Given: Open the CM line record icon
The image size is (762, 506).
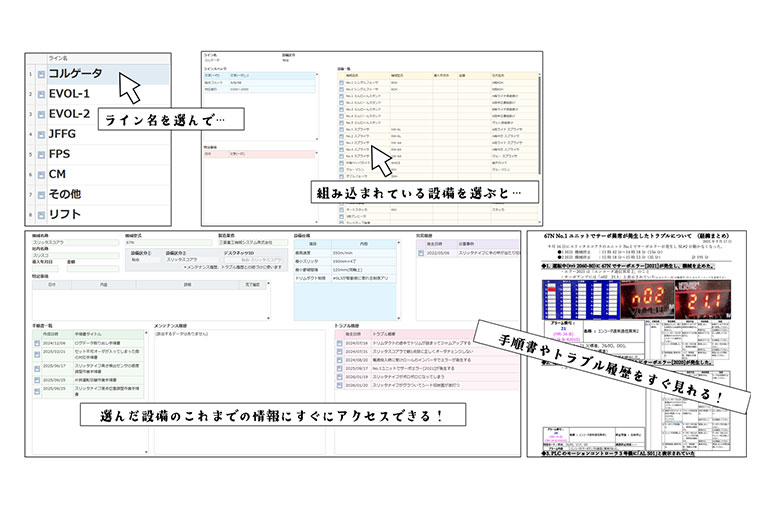Looking at the screenshot, I should [x=39, y=174].
